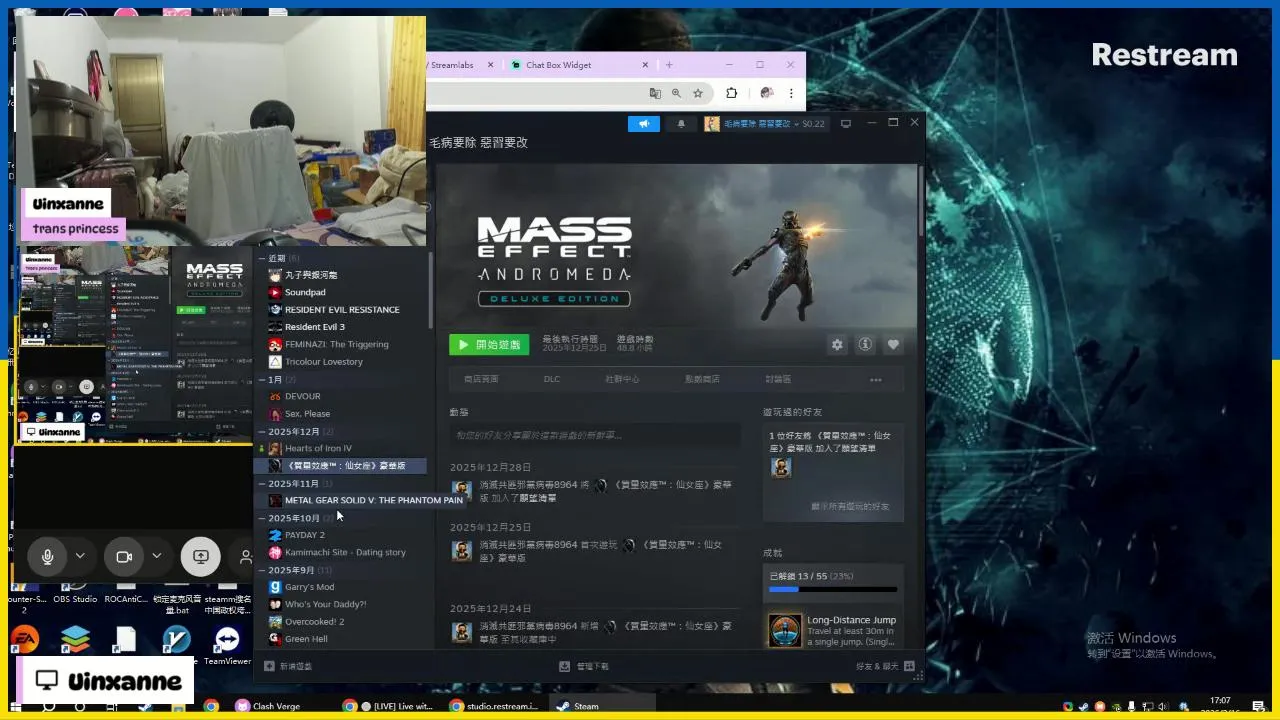
Task: Click the Steam library list scrollbar
Action: (431, 290)
